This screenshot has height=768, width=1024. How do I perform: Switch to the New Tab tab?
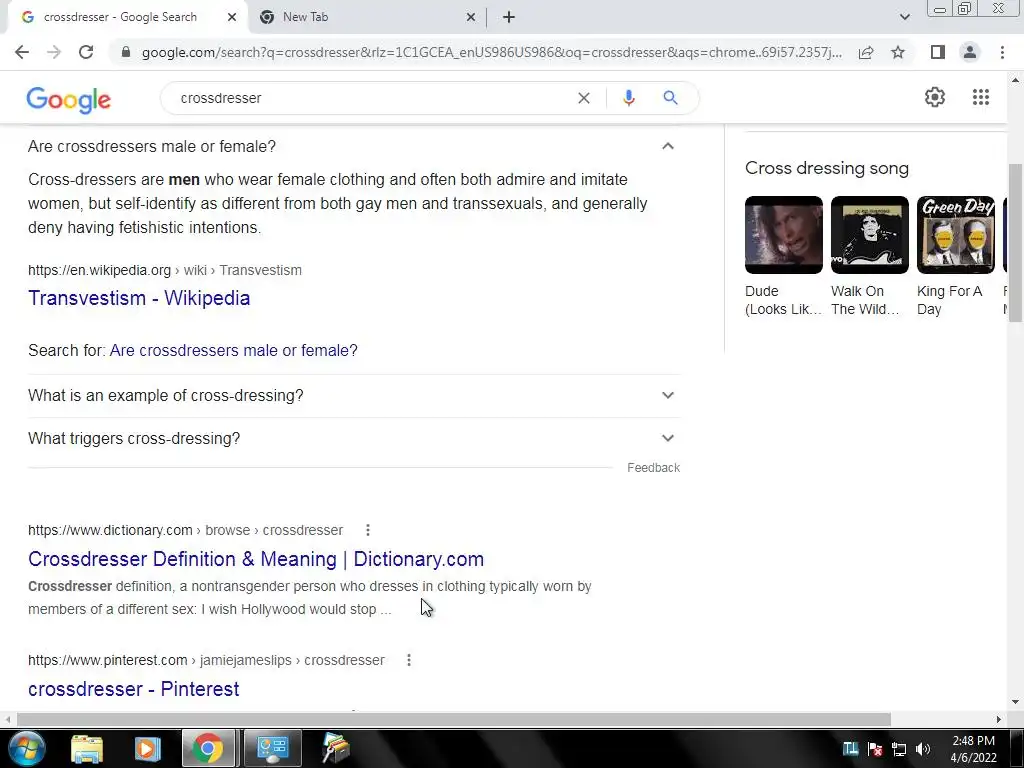tap(368, 17)
